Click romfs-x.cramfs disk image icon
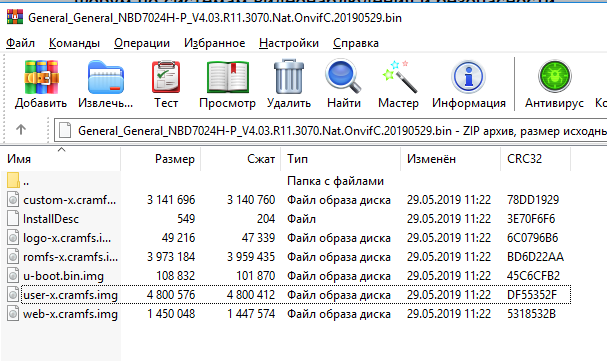 (13, 257)
